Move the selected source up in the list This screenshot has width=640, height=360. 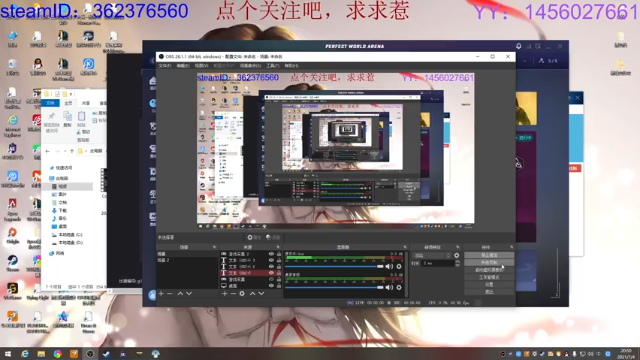coord(252,293)
